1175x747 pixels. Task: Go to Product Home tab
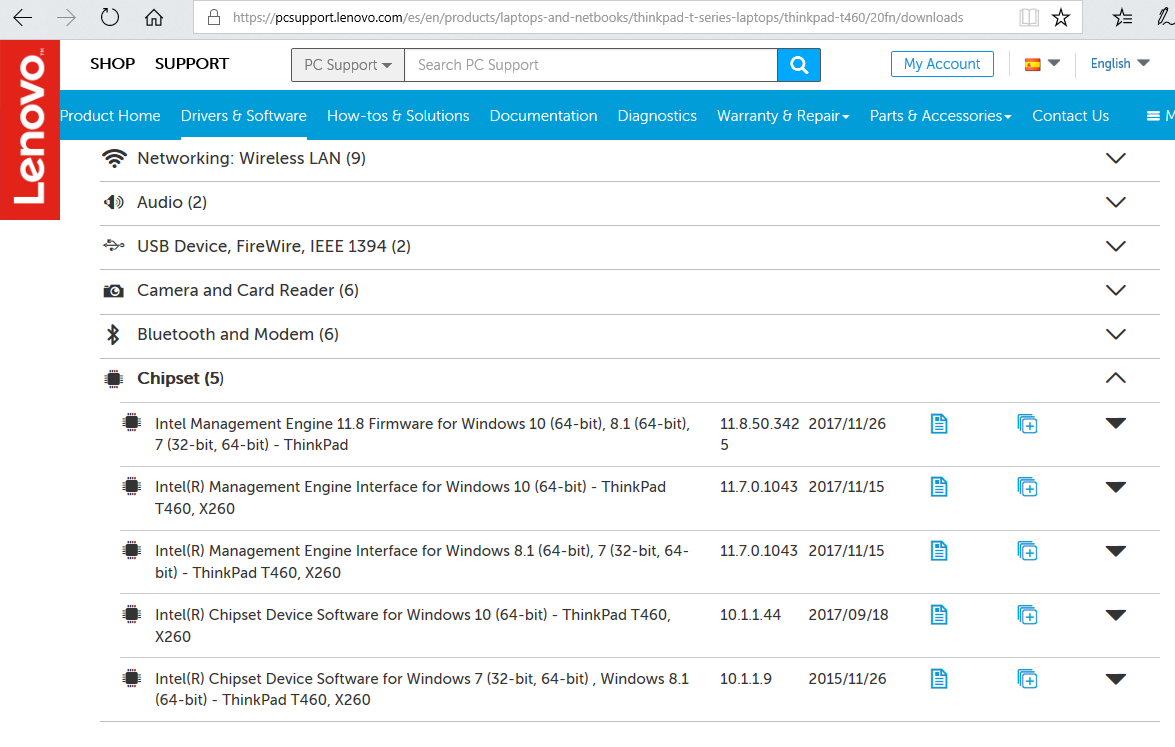point(110,115)
